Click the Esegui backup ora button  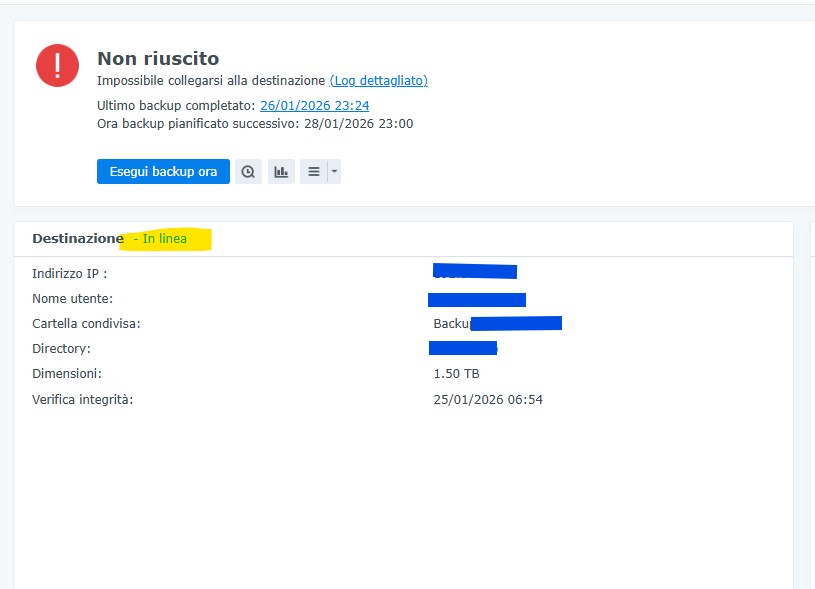pyautogui.click(x=163, y=172)
